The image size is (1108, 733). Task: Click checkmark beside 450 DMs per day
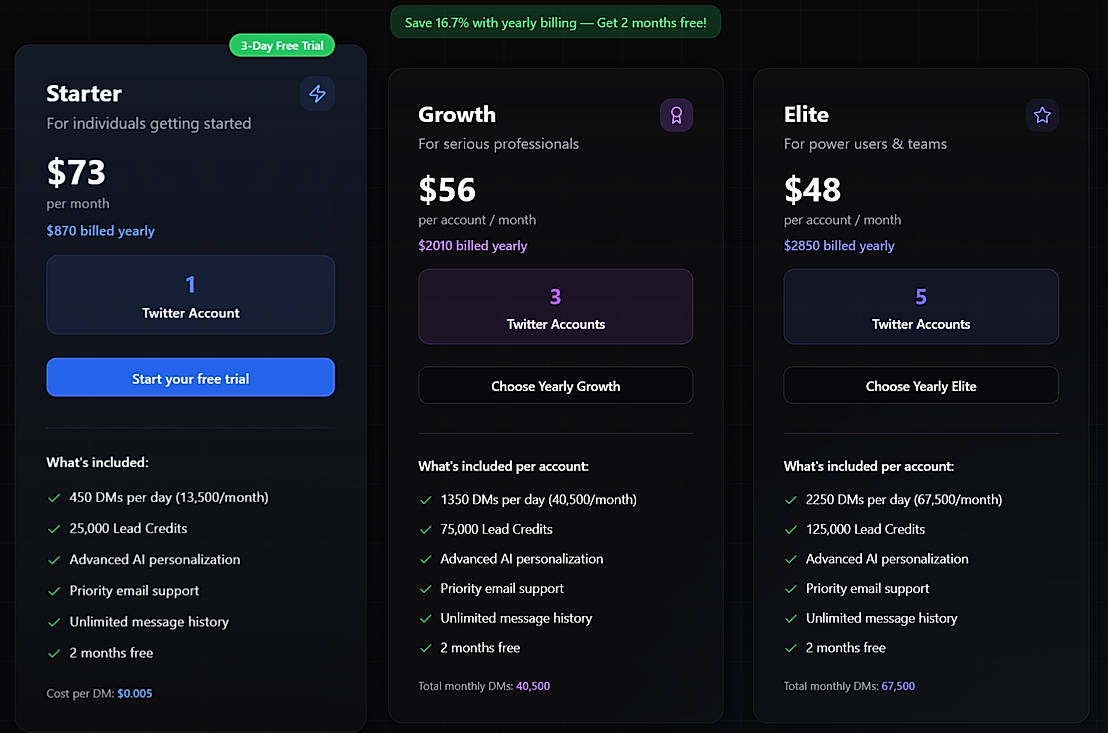[54, 497]
